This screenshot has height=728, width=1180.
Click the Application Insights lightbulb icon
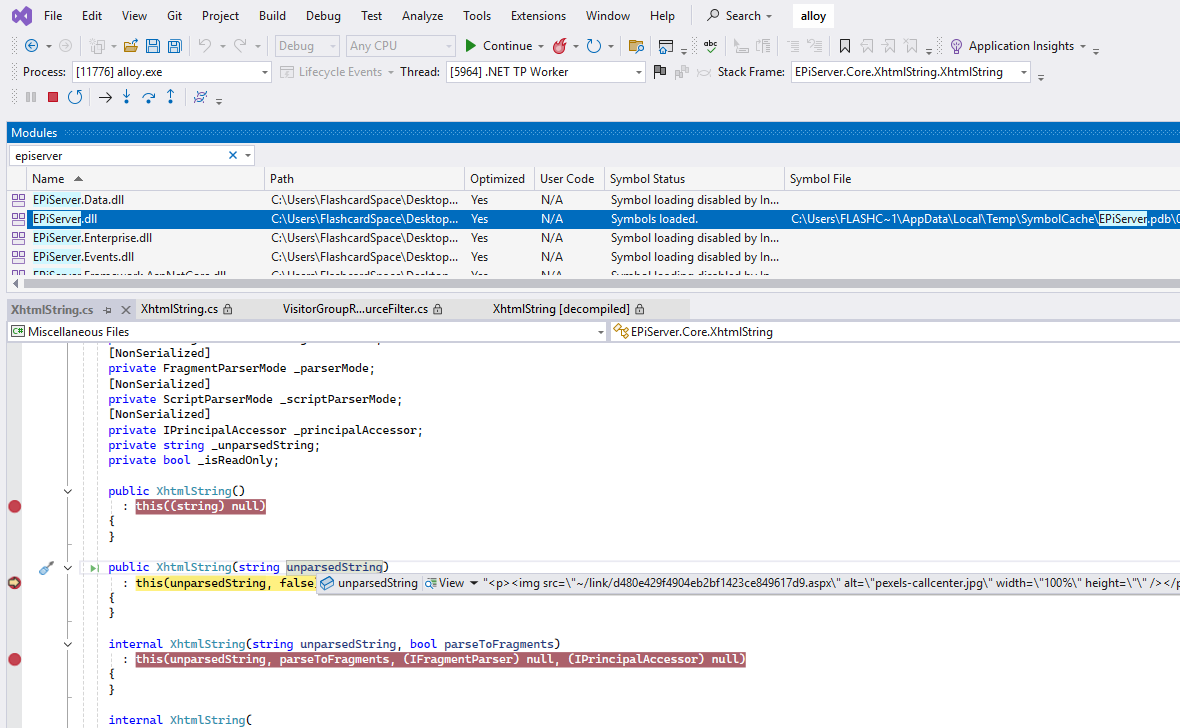[x=956, y=46]
